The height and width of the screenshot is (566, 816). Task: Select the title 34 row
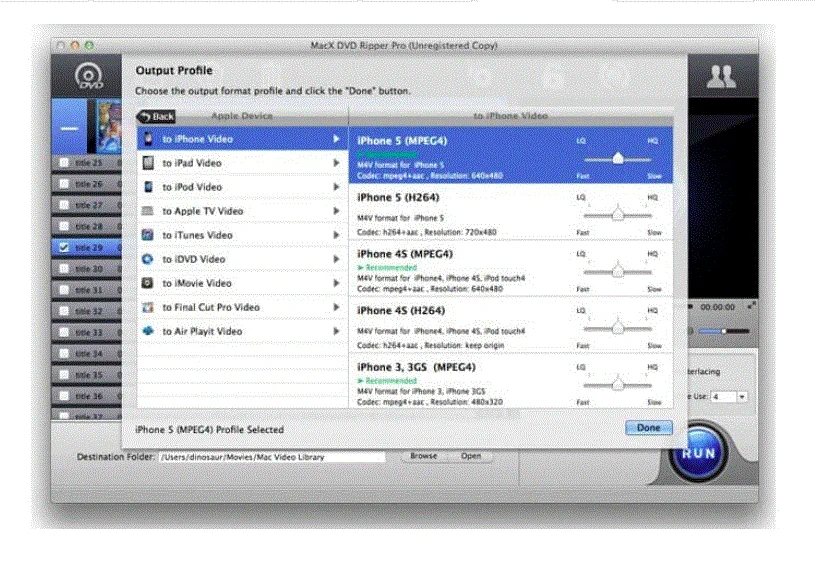pyautogui.click(x=86, y=354)
